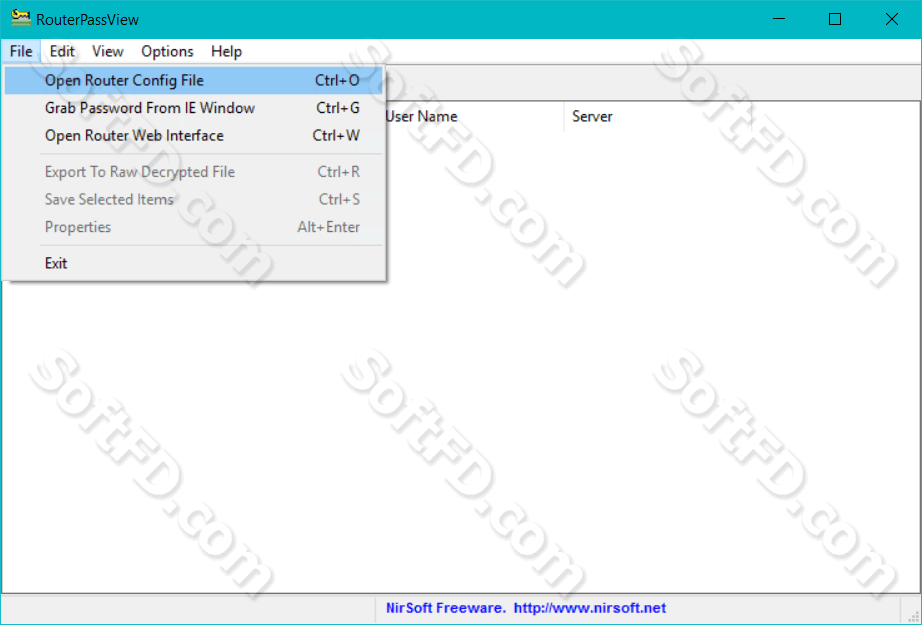Click the NirSoft Freeware status bar text
Screen dimensions: 922x625
(x=526, y=608)
